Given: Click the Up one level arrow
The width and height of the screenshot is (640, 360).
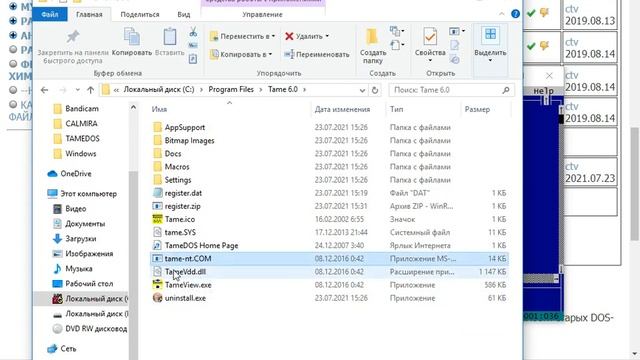Looking at the screenshot, I should click(x=90, y=90).
